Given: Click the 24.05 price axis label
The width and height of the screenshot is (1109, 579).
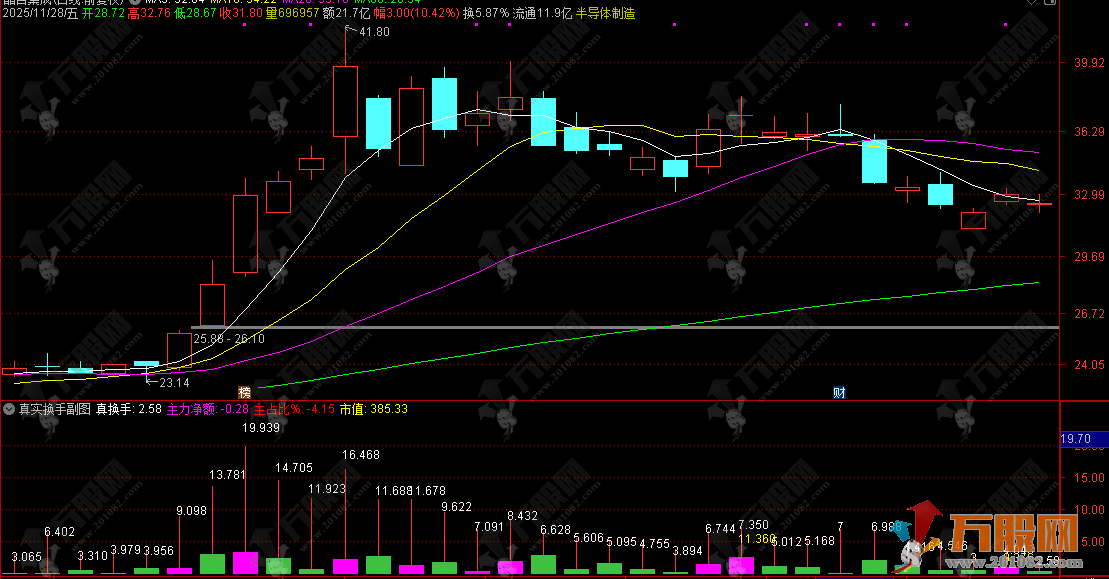Looking at the screenshot, I should pyautogui.click(x=1089, y=364).
